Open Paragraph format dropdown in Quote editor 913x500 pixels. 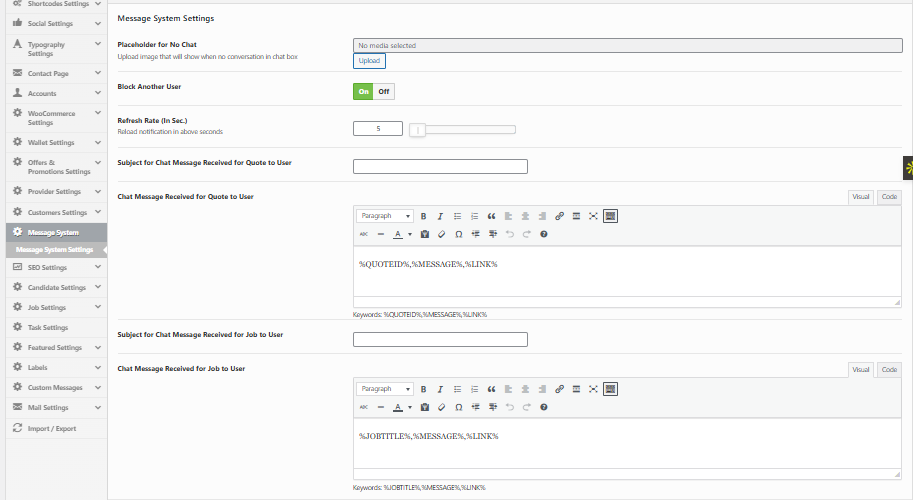point(385,216)
